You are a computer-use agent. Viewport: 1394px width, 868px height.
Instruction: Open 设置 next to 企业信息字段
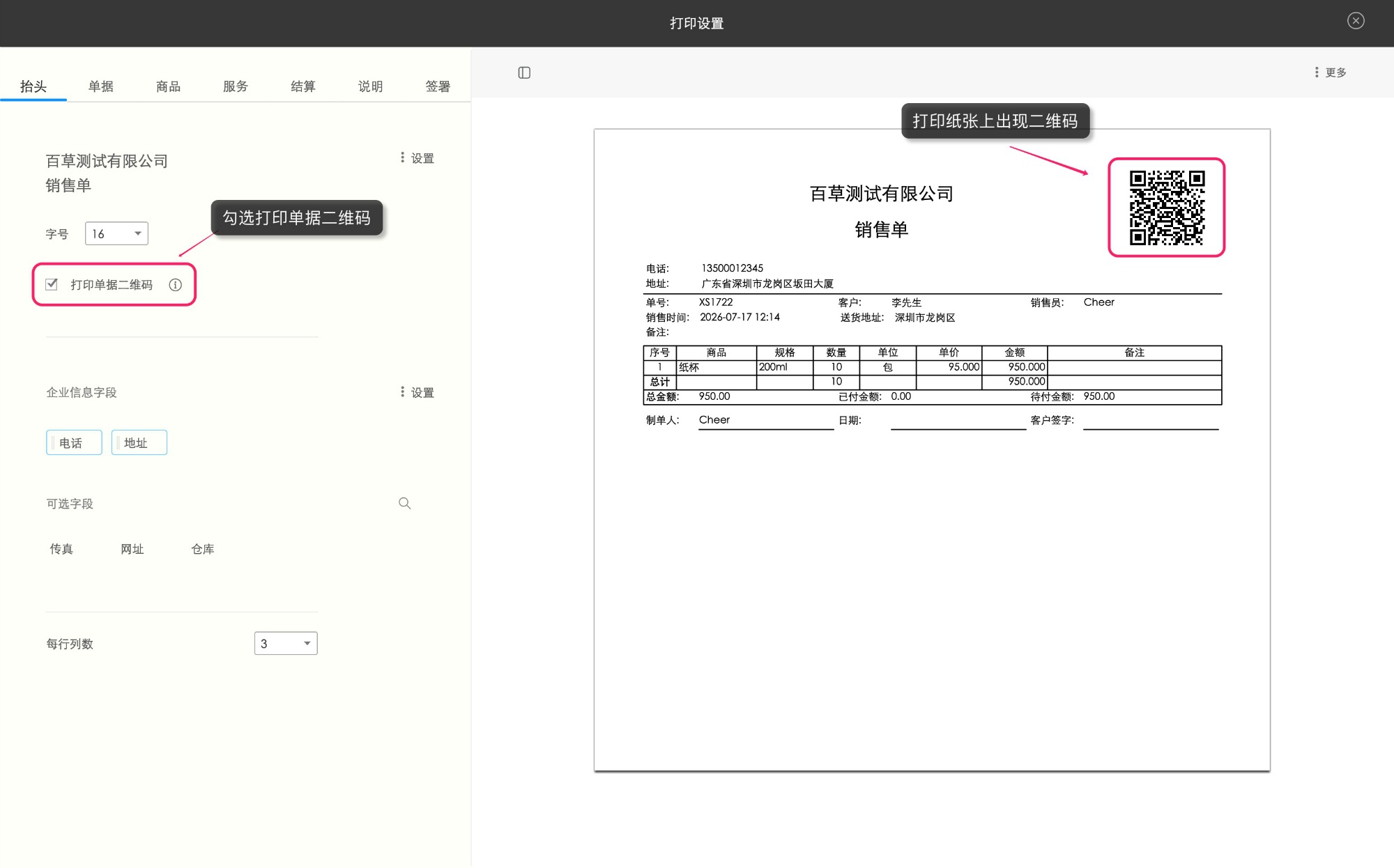(417, 392)
